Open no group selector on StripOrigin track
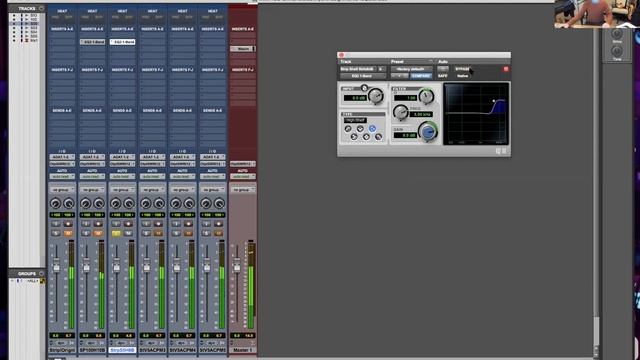640x360 pixels. [x=62, y=190]
